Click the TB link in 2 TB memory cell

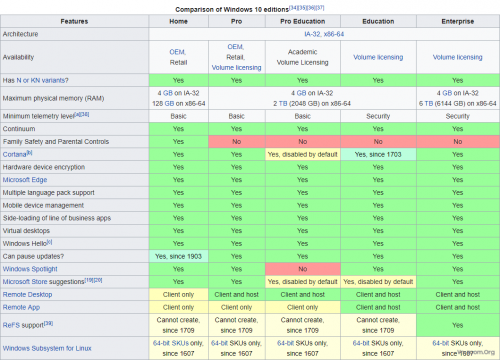pyautogui.click(x=283, y=104)
